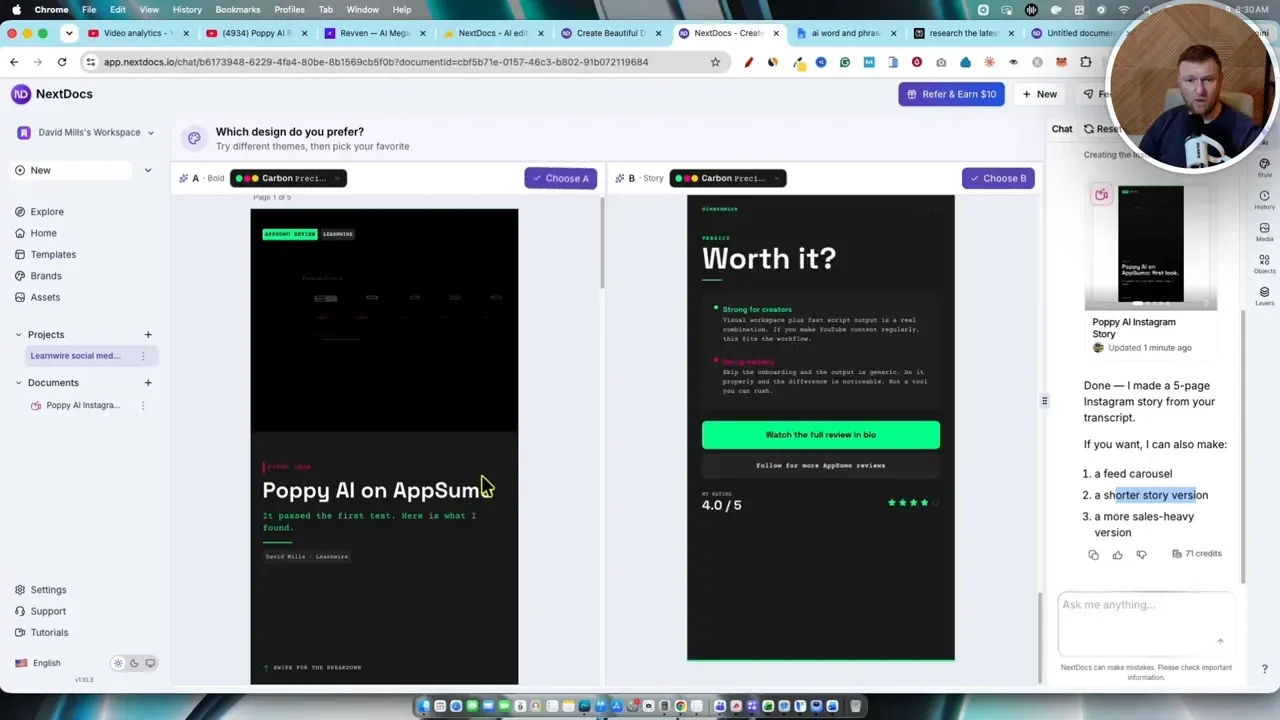
Task: Open the Media panel
Action: click(x=1264, y=232)
